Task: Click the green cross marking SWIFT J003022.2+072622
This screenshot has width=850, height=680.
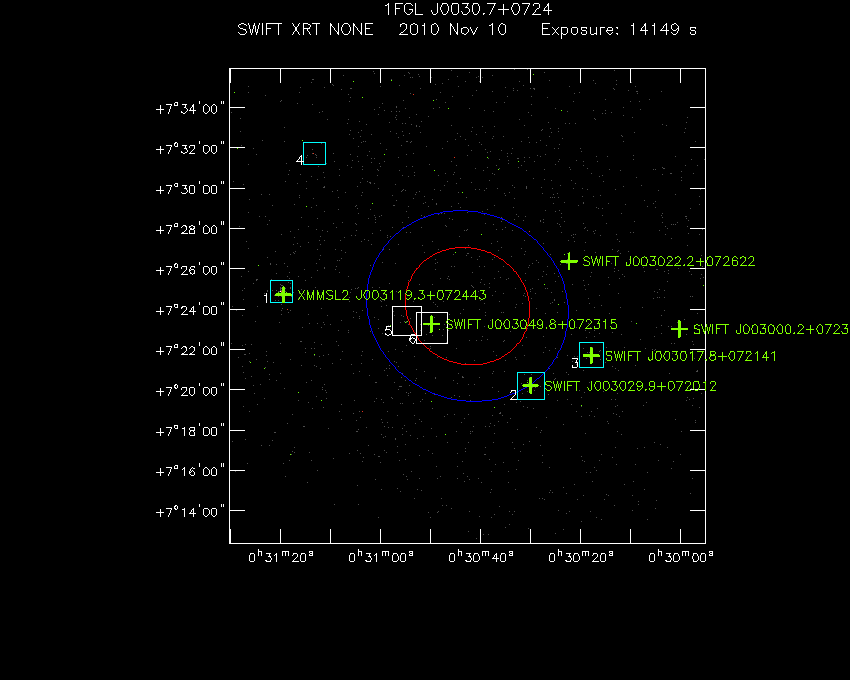Action: (x=569, y=261)
